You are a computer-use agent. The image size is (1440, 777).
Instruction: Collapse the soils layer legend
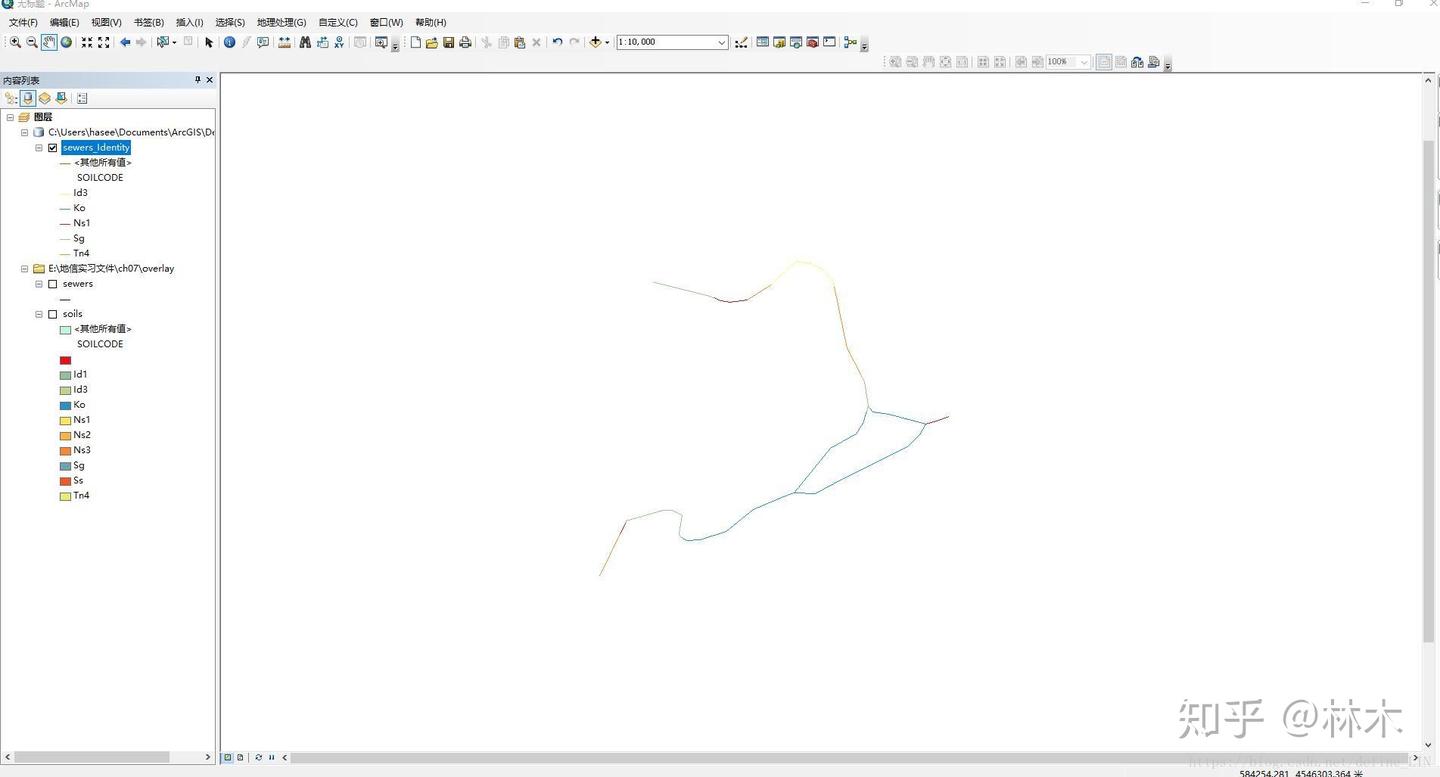point(39,314)
